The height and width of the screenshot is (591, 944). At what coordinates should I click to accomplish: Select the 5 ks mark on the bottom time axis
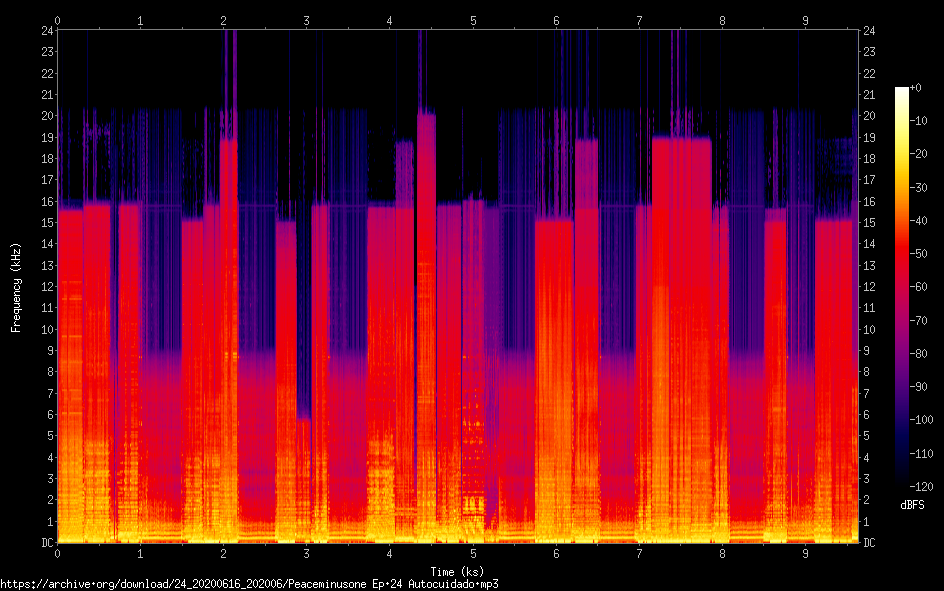(x=473, y=553)
